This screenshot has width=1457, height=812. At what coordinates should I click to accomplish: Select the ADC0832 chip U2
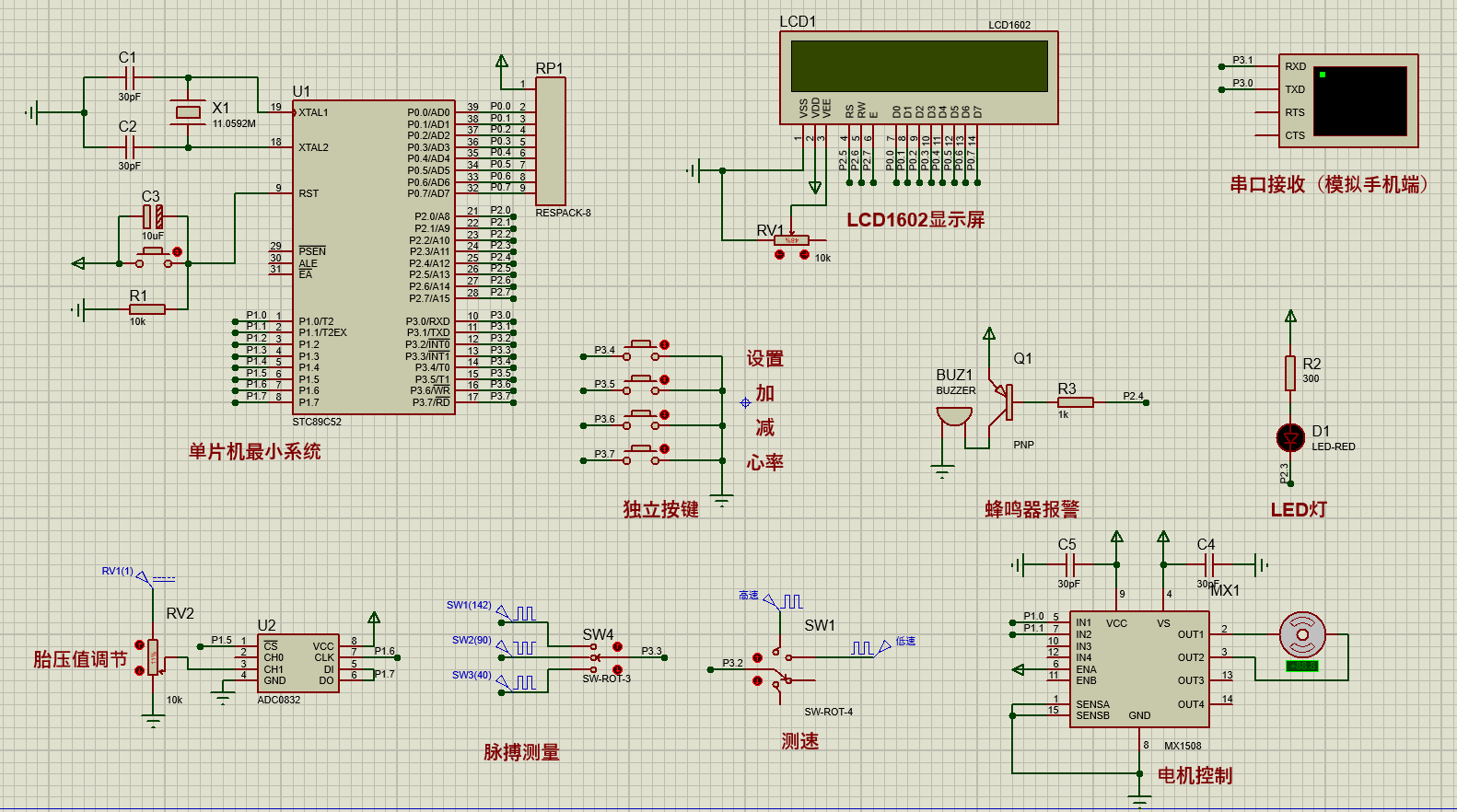click(298, 663)
